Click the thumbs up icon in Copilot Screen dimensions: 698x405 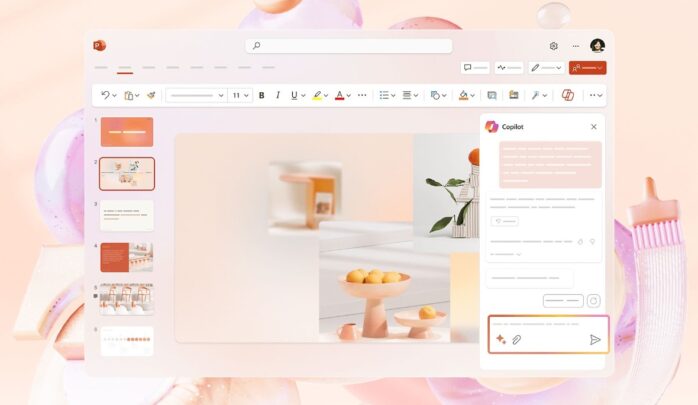click(580, 241)
